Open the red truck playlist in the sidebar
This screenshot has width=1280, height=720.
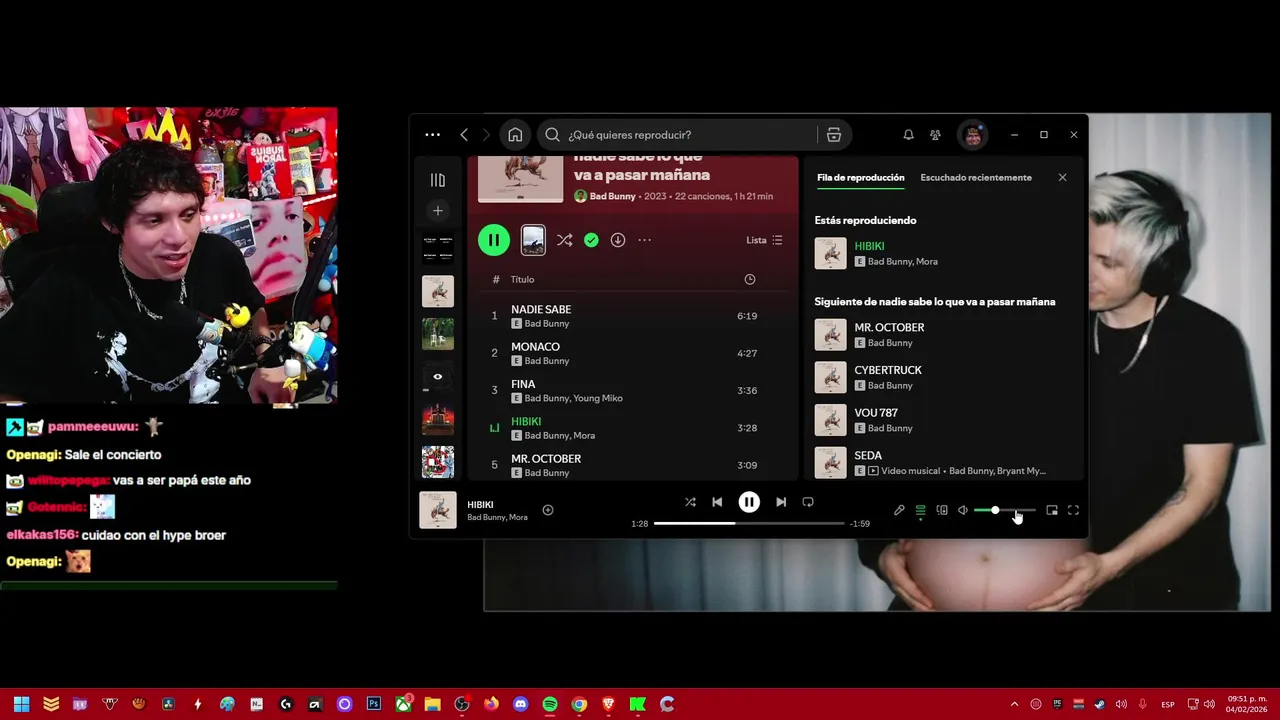point(438,419)
